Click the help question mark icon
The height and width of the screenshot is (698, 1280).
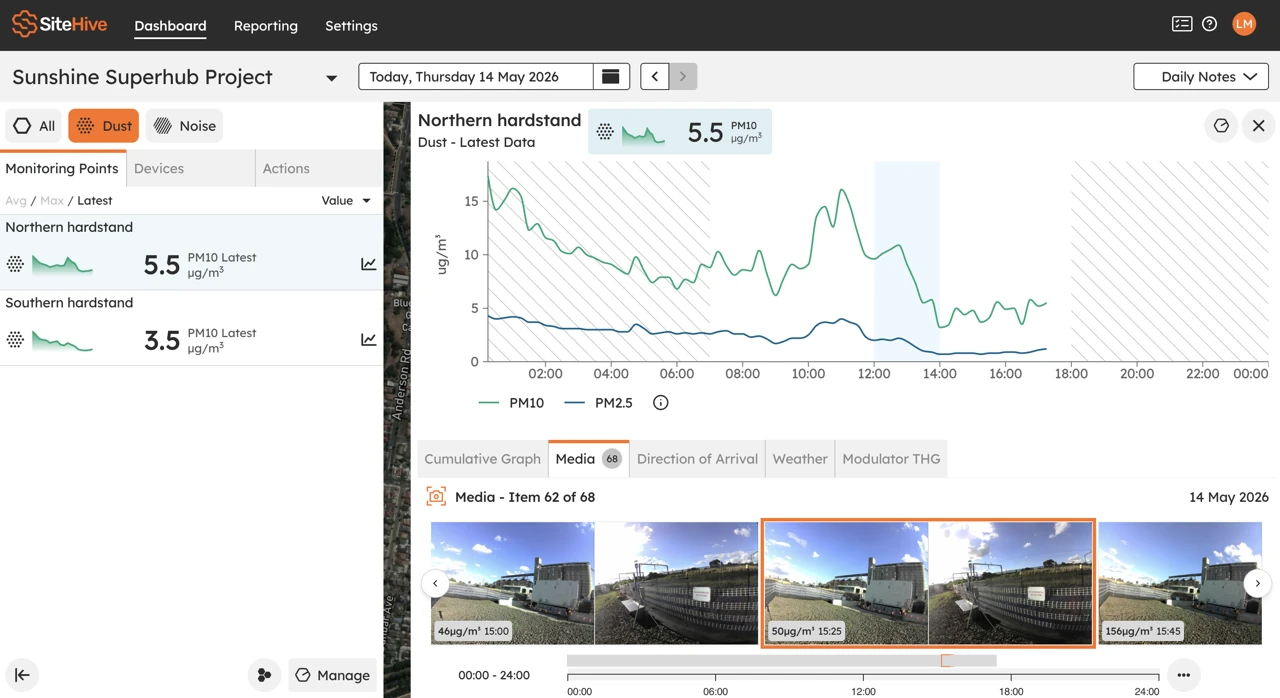click(x=1210, y=24)
